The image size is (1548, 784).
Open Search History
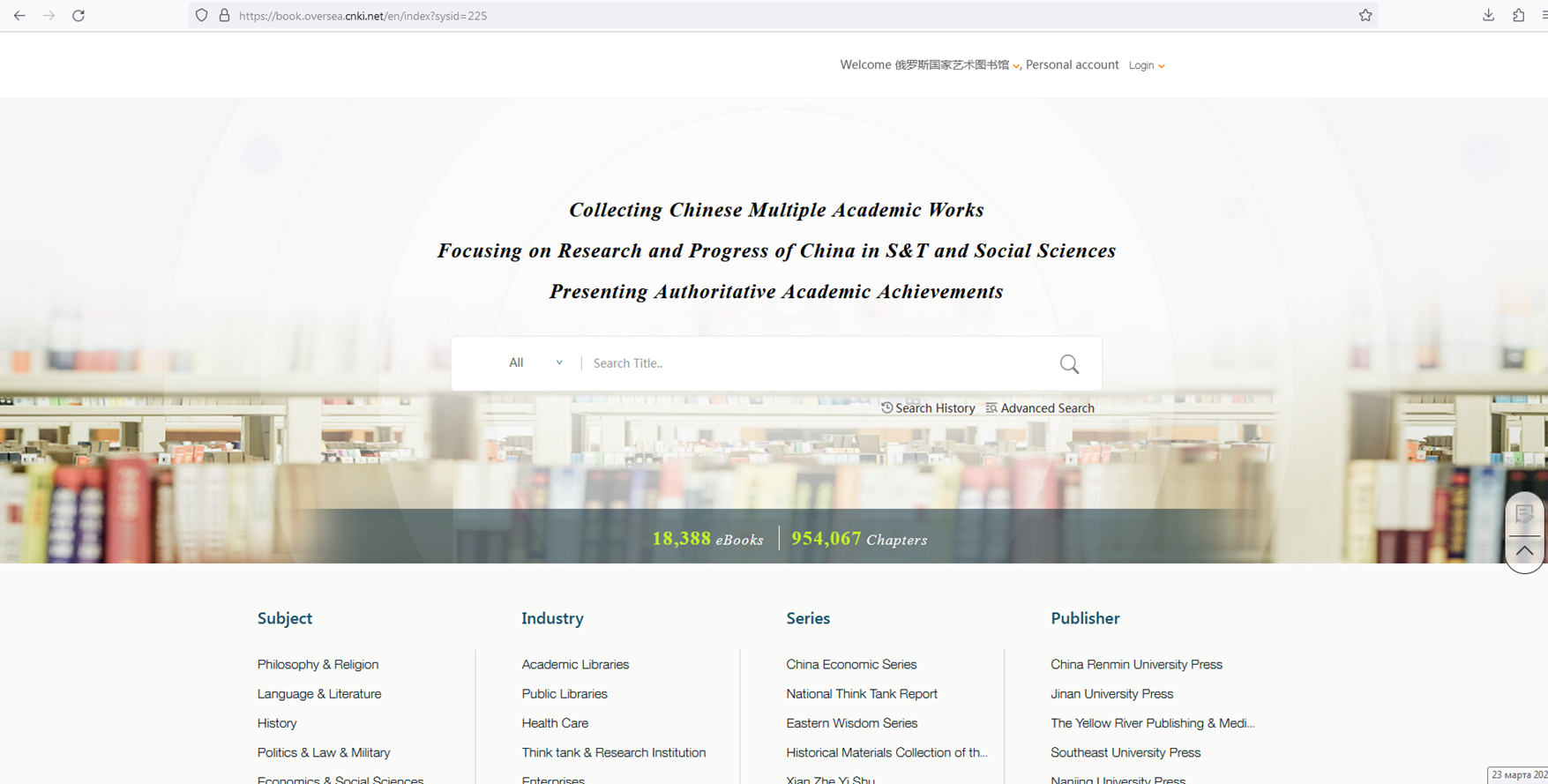(x=928, y=408)
